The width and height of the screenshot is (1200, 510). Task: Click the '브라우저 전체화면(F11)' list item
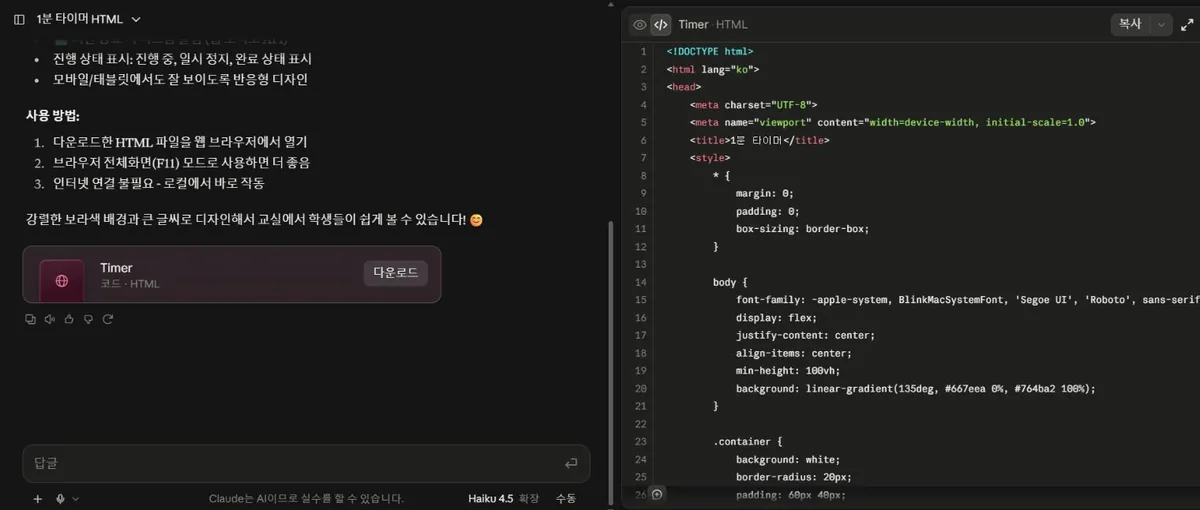click(181, 162)
